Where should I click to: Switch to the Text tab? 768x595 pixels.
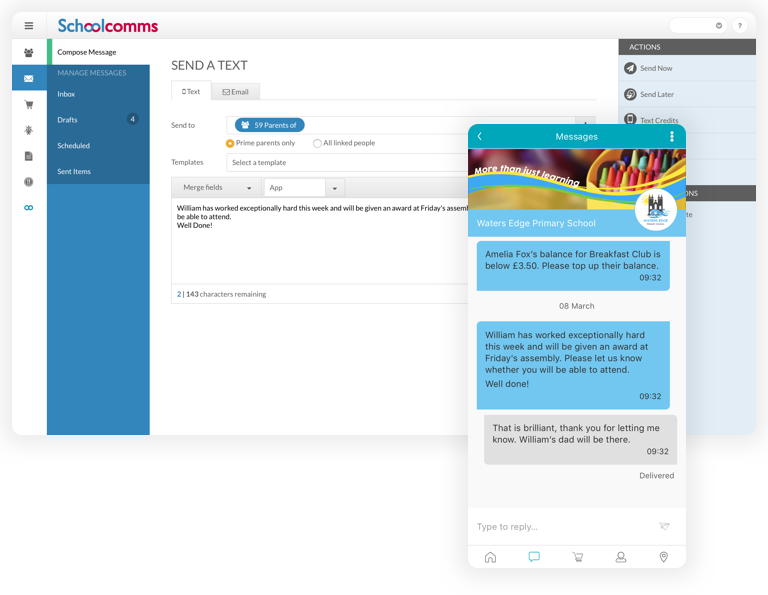tap(191, 91)
